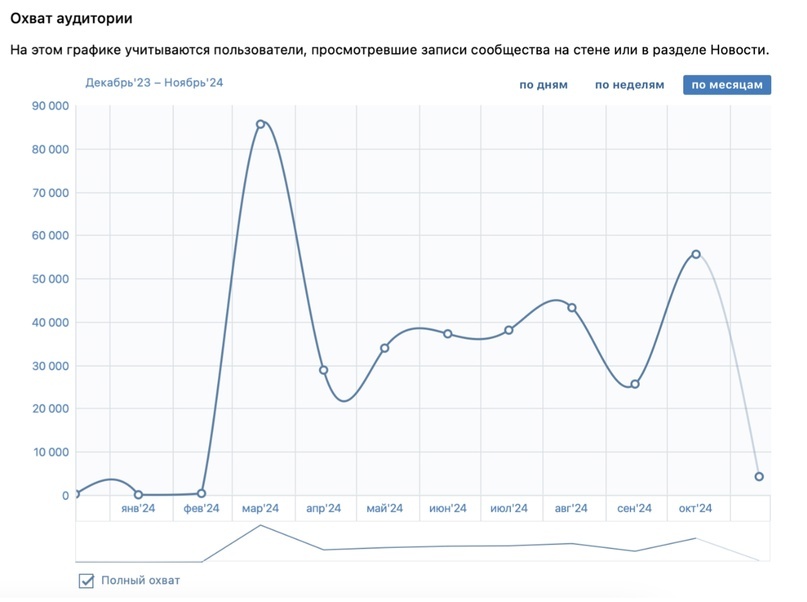Screen dimensions: 807x602
Task: Click the сен'24 data point marker
Action: pos(635,384)
